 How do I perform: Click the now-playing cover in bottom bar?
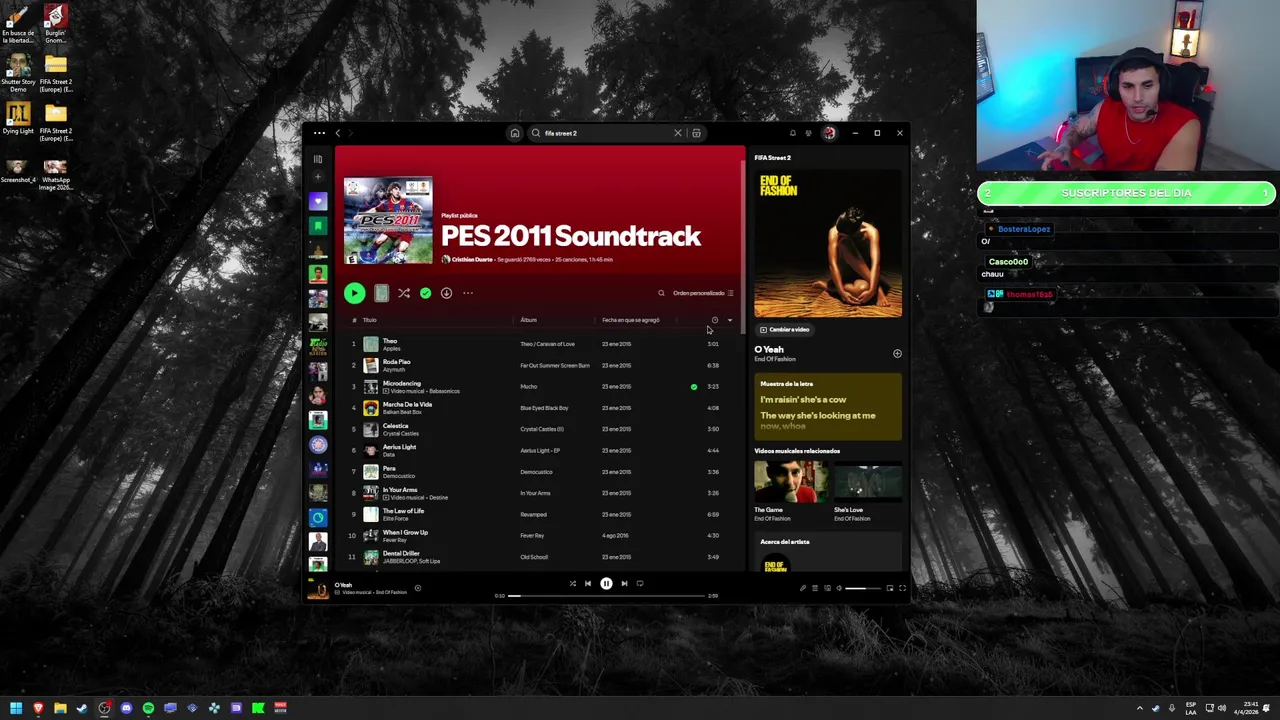tap(318, 589)
